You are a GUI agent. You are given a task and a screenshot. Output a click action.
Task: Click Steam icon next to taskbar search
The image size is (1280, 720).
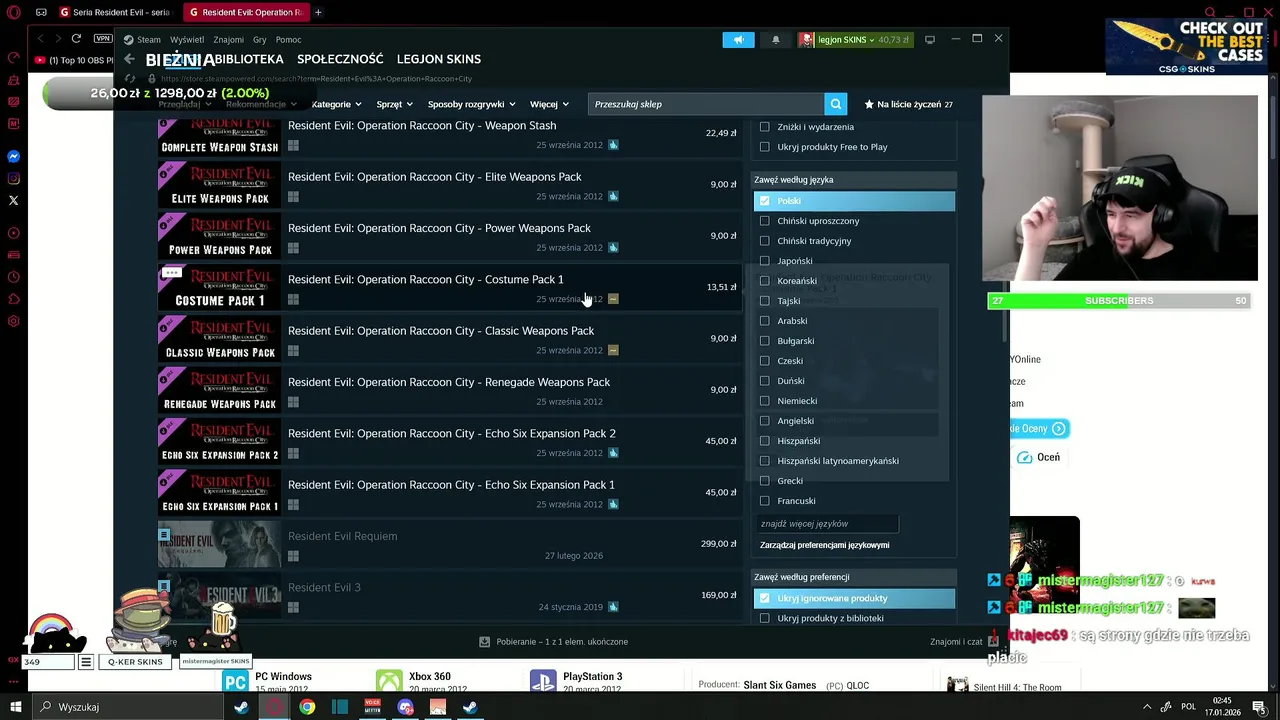pos(241,707)
